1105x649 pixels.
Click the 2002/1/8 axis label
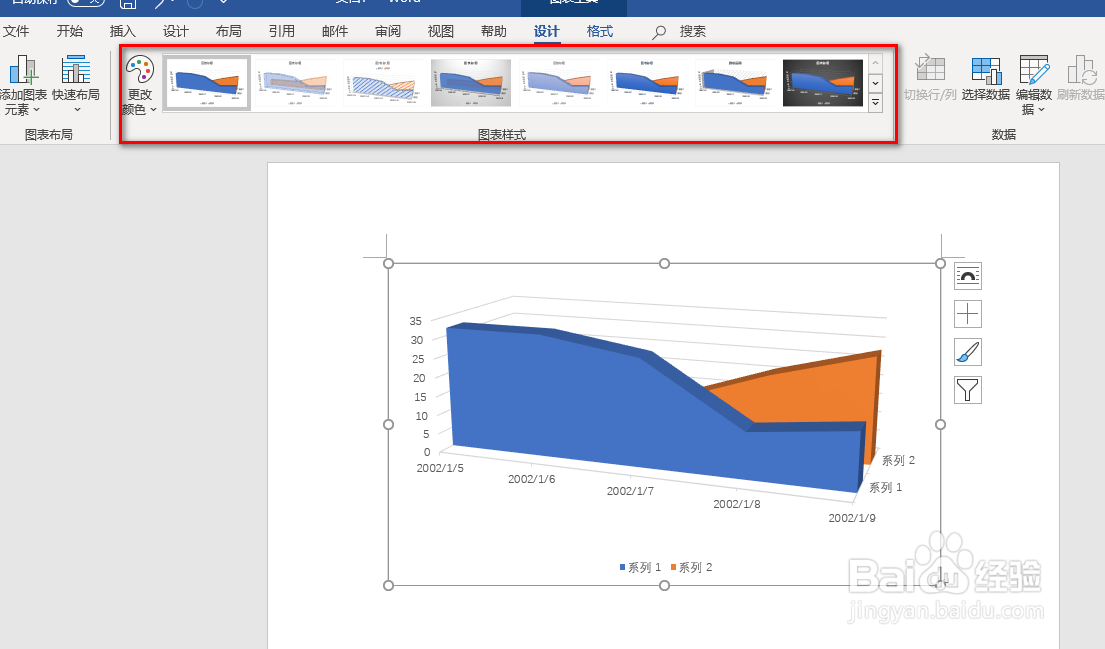click(x=736, y=504)
